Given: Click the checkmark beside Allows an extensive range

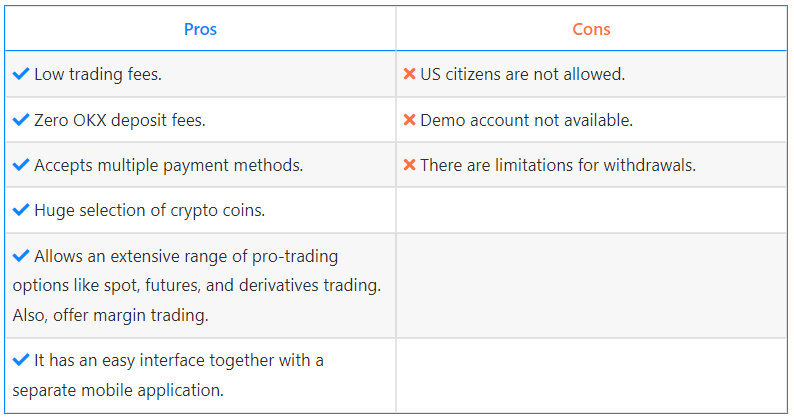Looking at the screenshot, I should (x=21, y=256).
